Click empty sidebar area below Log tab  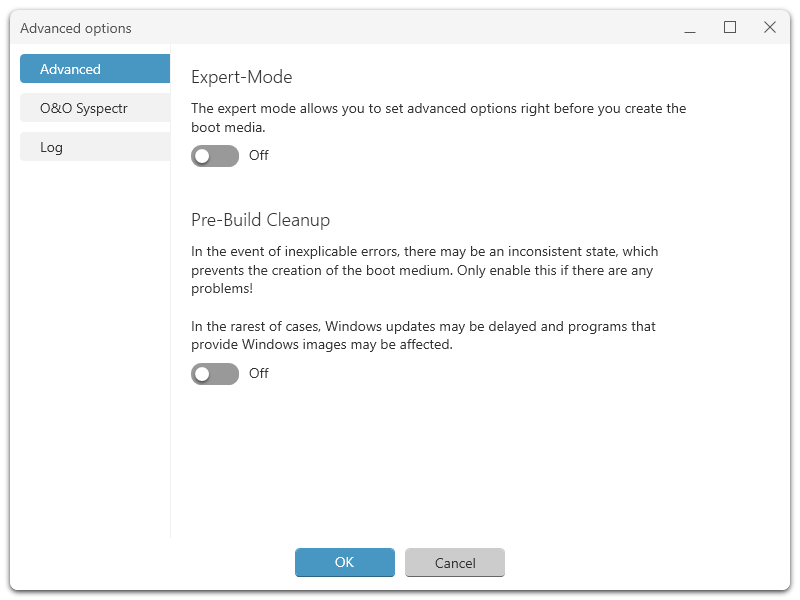(94, 350)
